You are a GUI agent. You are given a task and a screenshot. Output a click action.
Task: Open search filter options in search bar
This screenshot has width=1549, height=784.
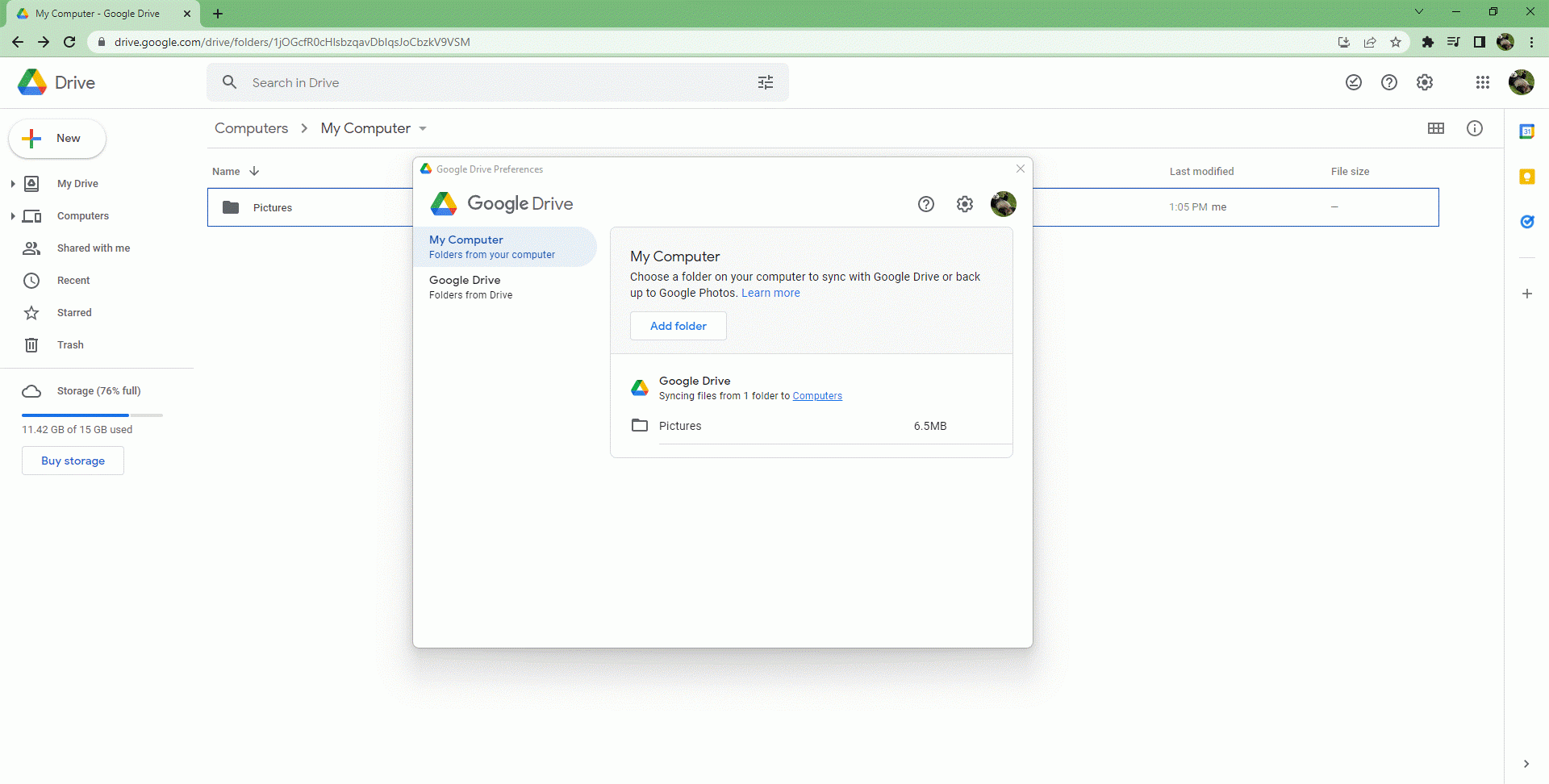point(765,82)
